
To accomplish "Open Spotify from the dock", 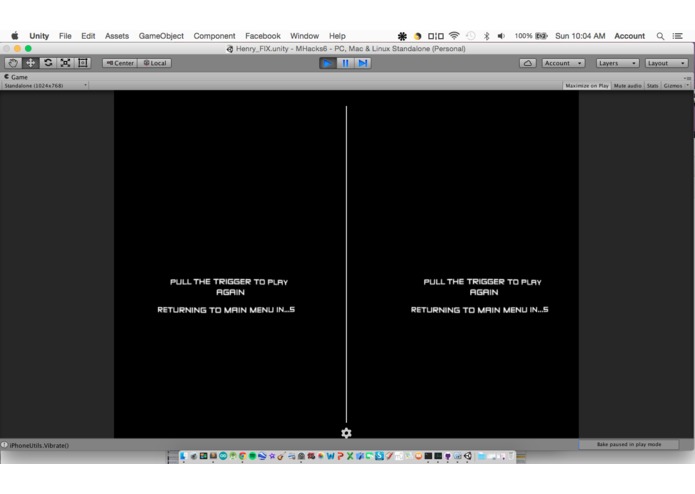I will click(252, 456).
